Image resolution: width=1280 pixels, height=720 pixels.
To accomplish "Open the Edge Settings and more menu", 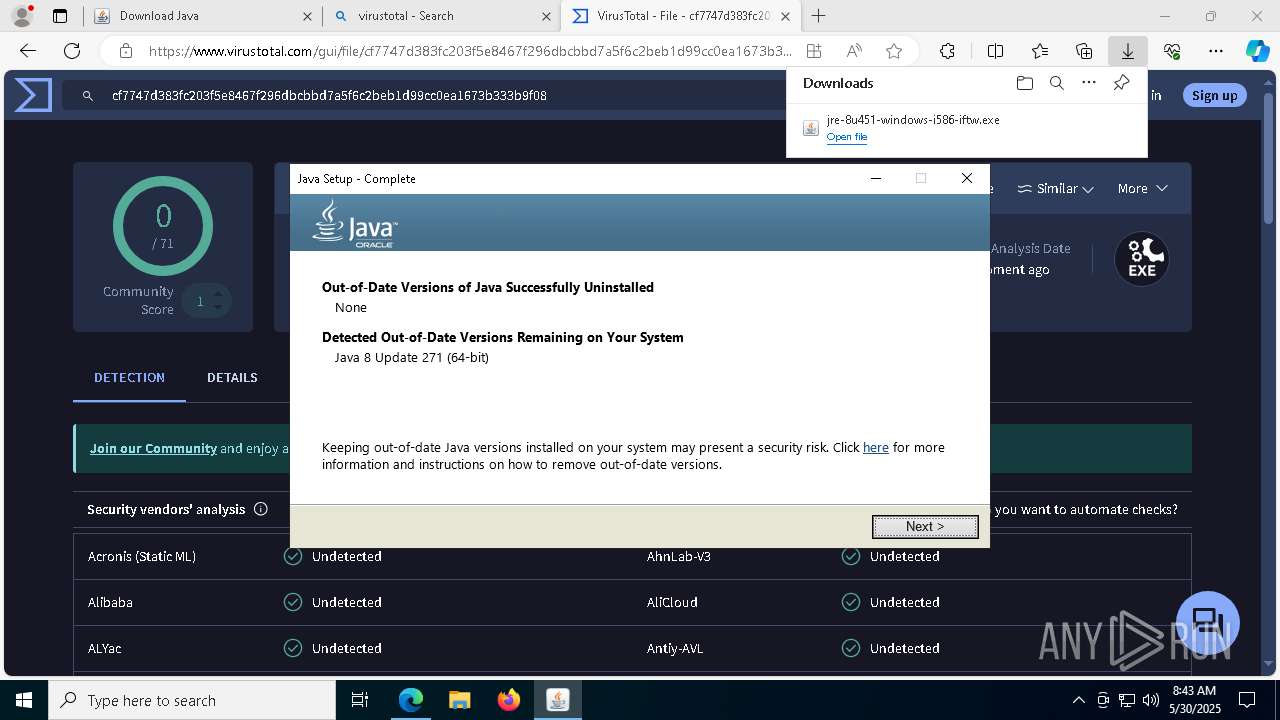I will (x=1216, y=51).
